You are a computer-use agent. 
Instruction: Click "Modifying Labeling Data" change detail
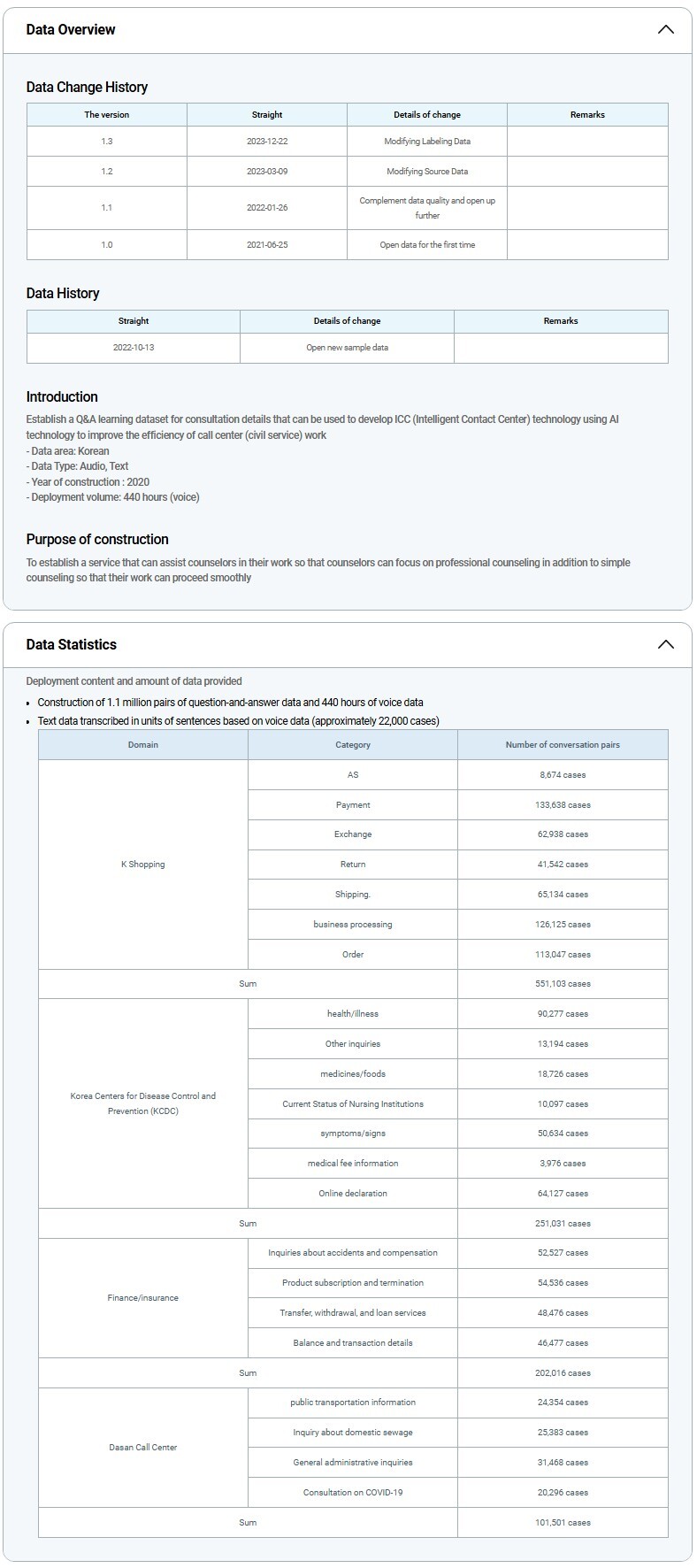(427, 142)
